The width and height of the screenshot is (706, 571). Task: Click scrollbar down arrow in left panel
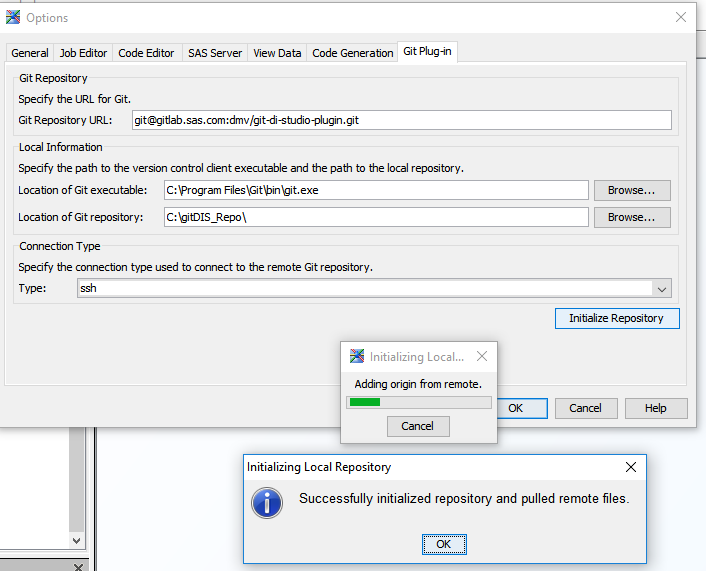[76, 540]
